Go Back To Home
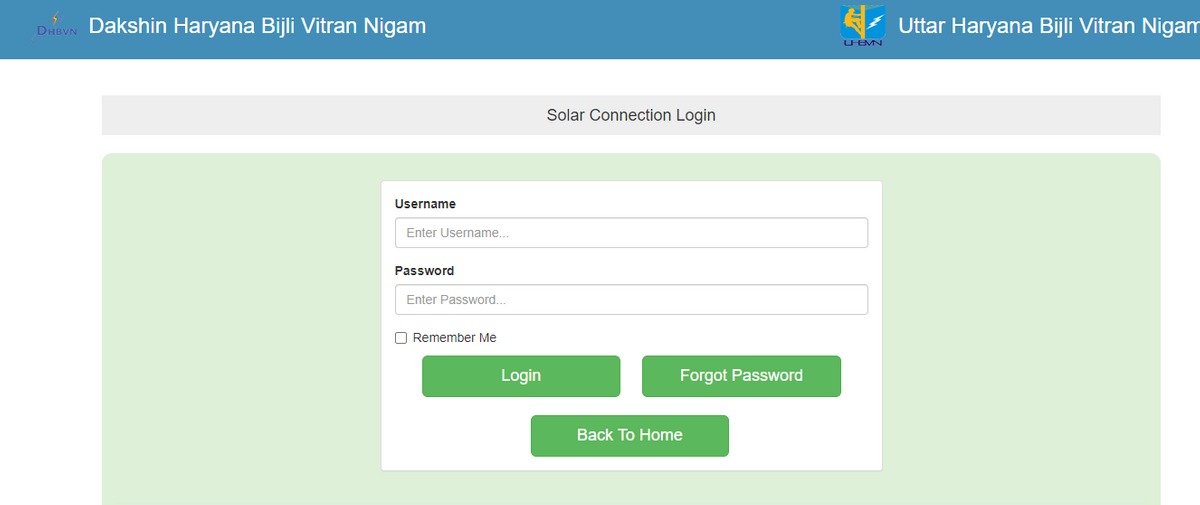The width and height of the screenshot is (1200, 505). (x=629, y=436)
